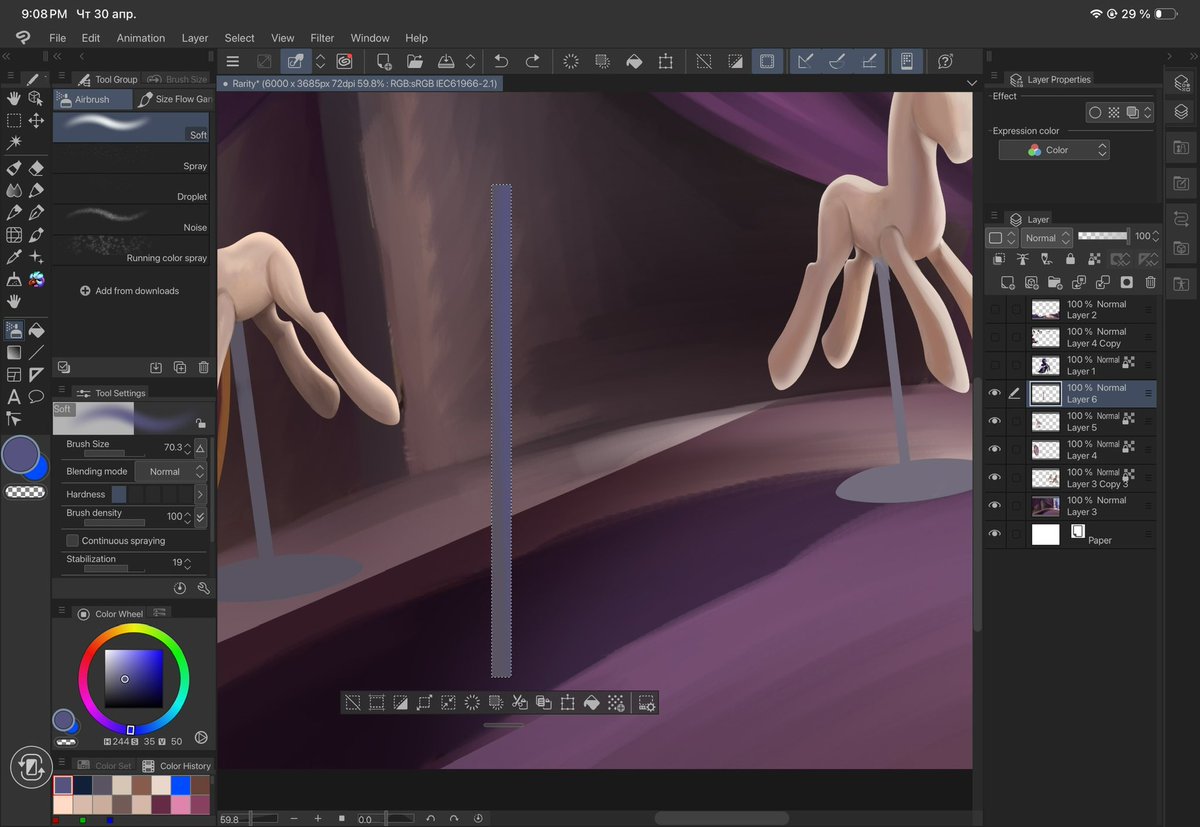Hide Layer 4 with its eye icon

(994, 450)
